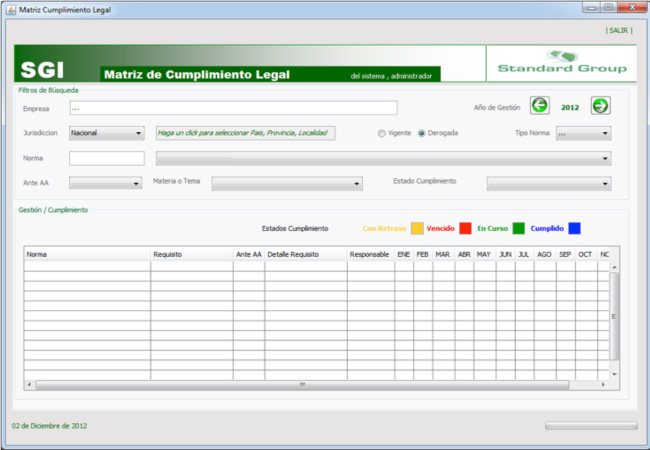650x450 pixels.
Task: Click the yellow Con Retraso swatch
Action: click(417, 229)
